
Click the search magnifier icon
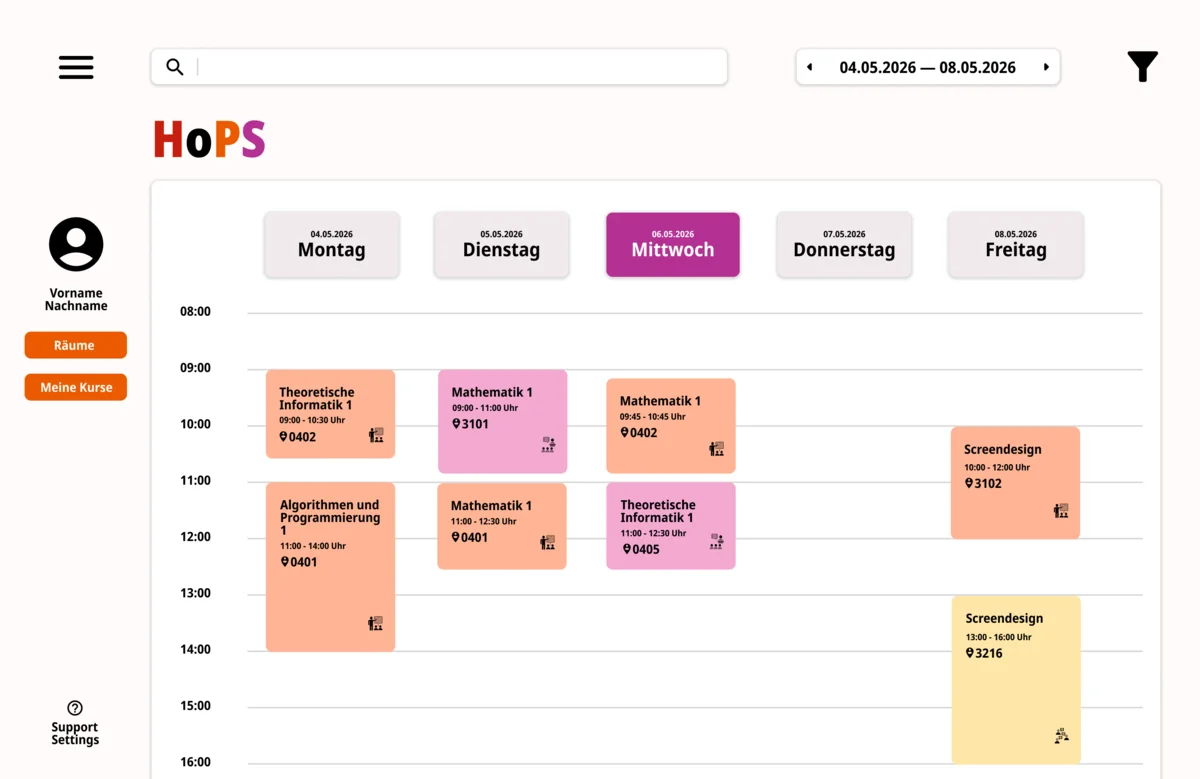[175, 67]
